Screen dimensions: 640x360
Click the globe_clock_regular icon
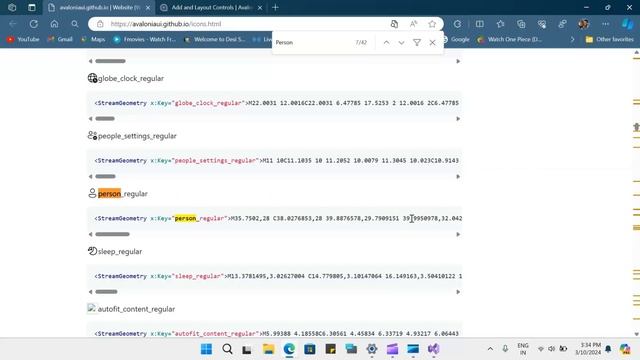93,78
